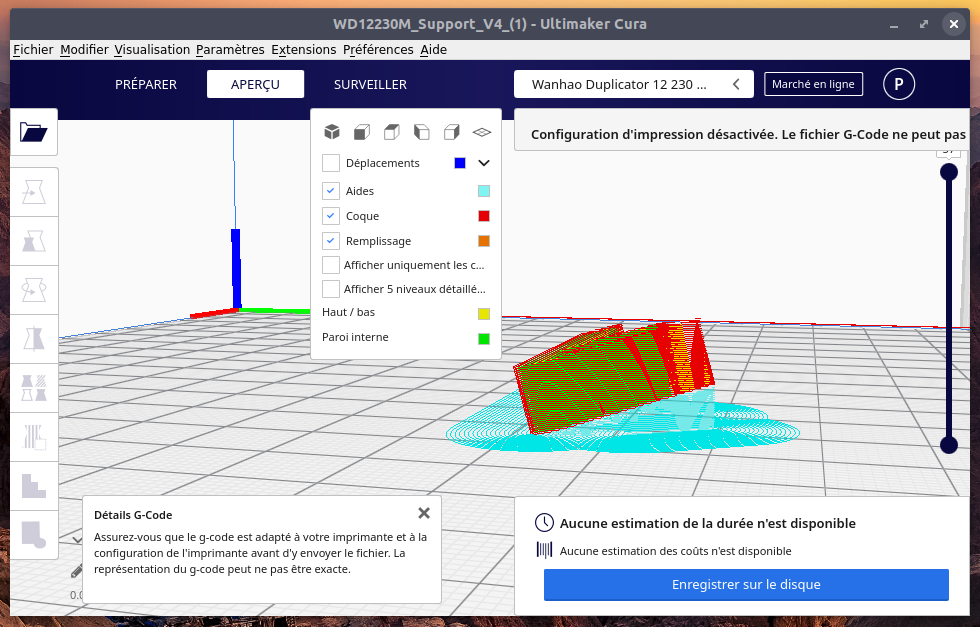Switch to left side view cube icon
The width and height of the screenshot is (980, 627).
(x=422, y=132)
